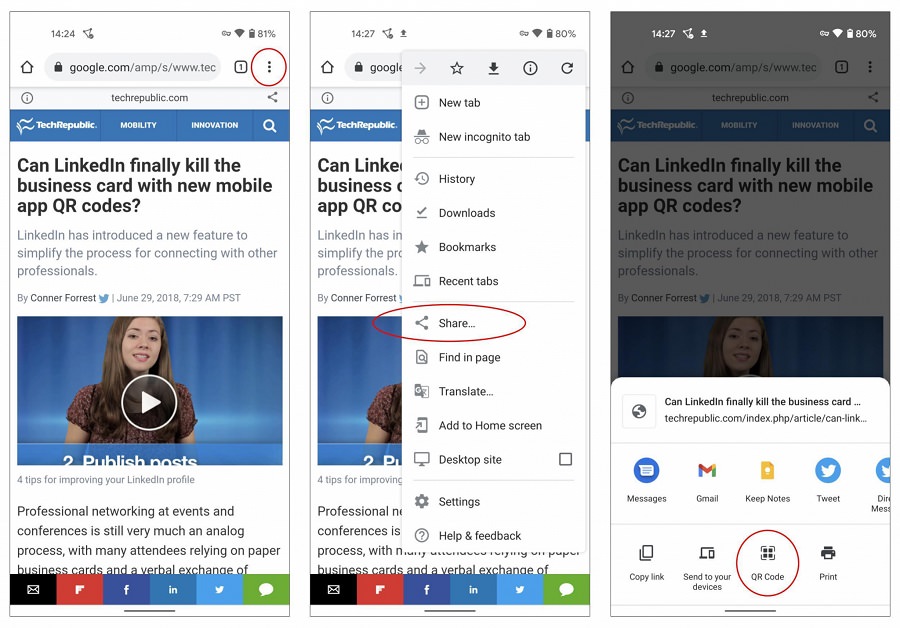The image size is (900, 628).
Task: Click the download page icon in menu header
Action: tap(493, 68)
